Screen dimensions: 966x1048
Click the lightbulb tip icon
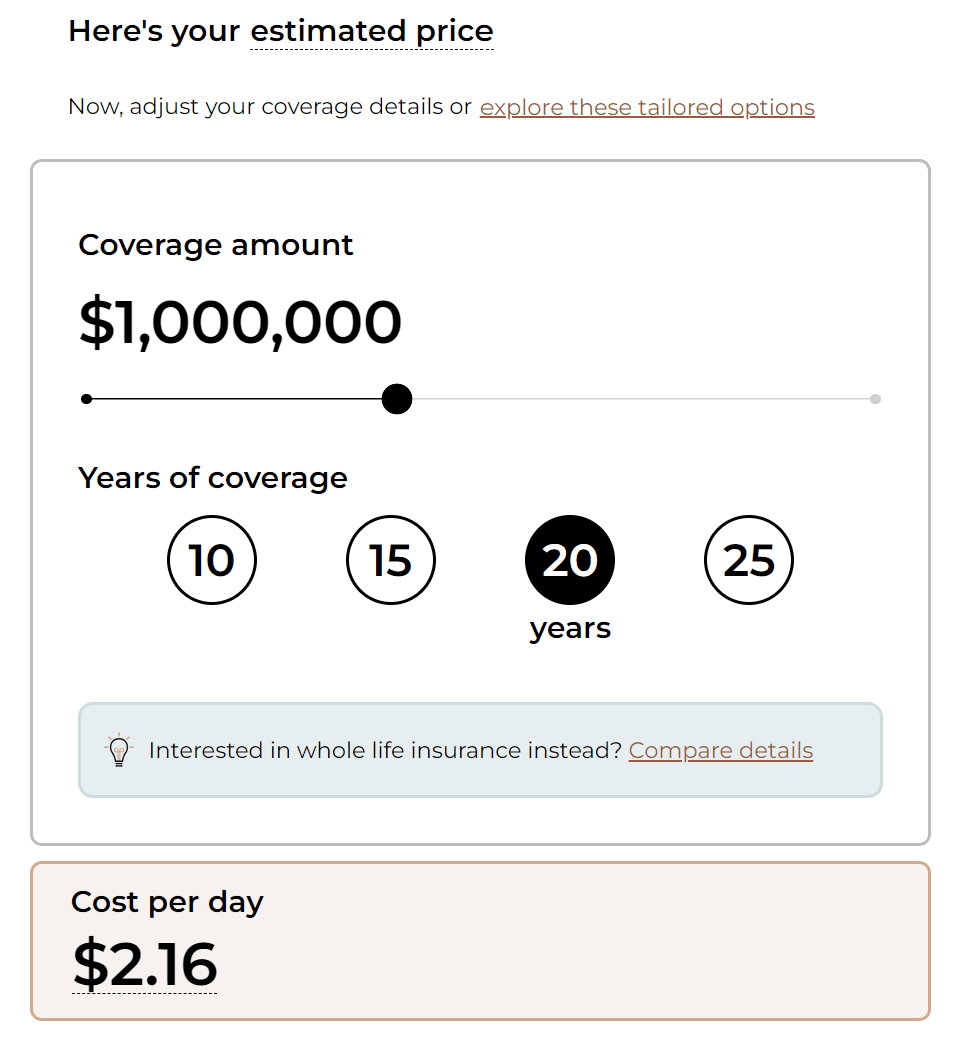point(119,751)
